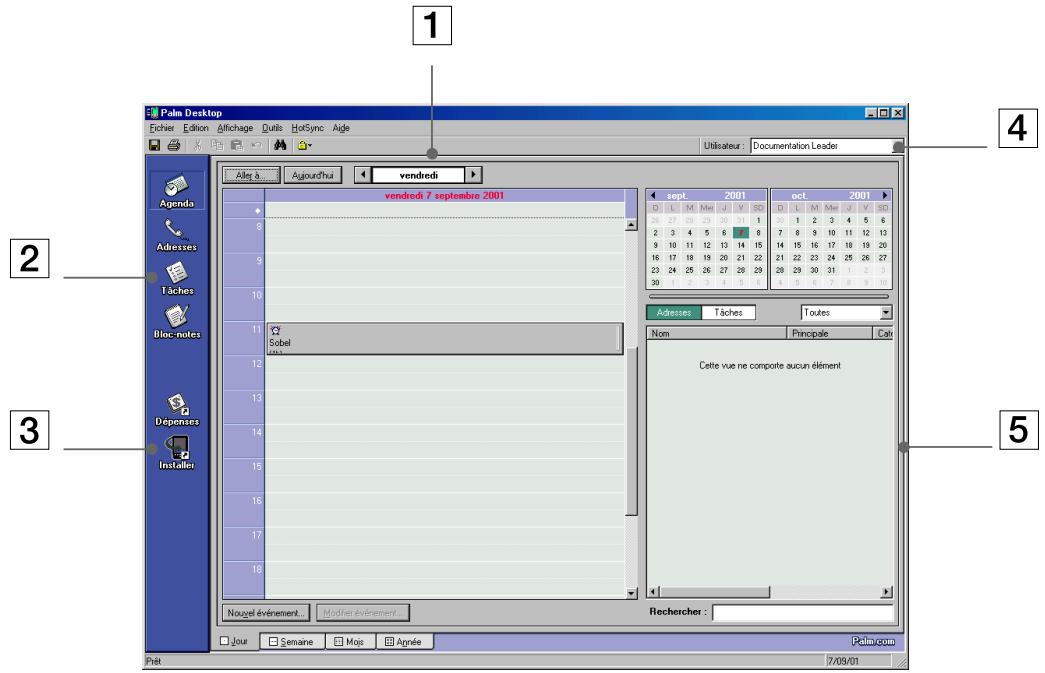
Task: Click address list horizontal scroll right arrow
Action: click(886, 592)
